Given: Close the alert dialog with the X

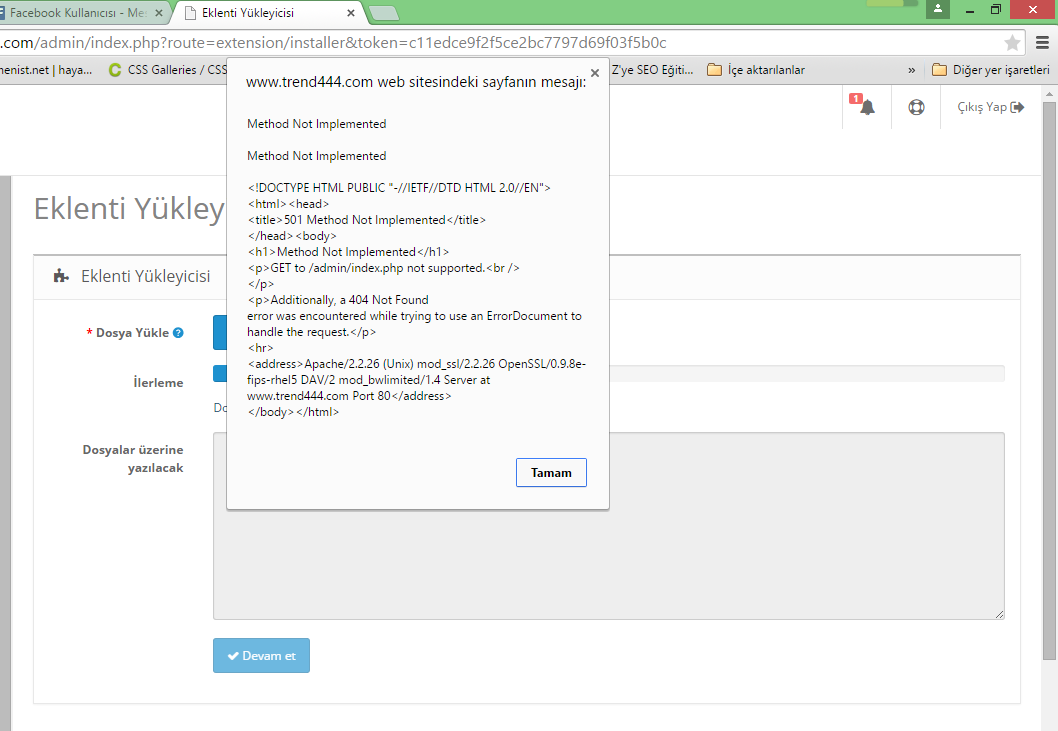Looking at the screenshot, I should pos(595,73).
